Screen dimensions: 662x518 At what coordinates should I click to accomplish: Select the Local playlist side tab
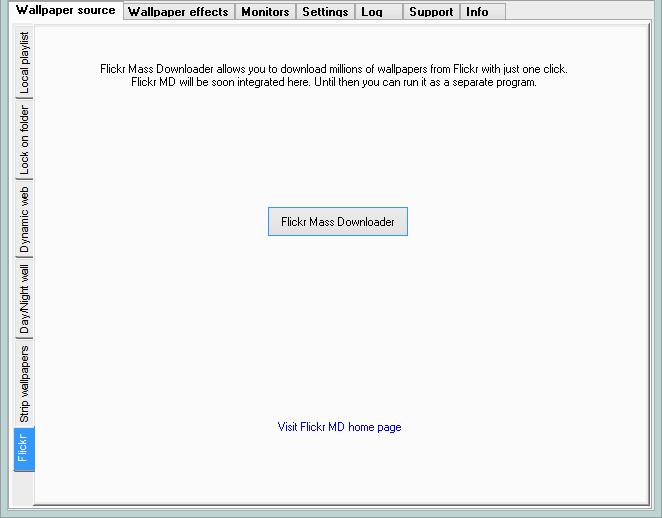24,65
